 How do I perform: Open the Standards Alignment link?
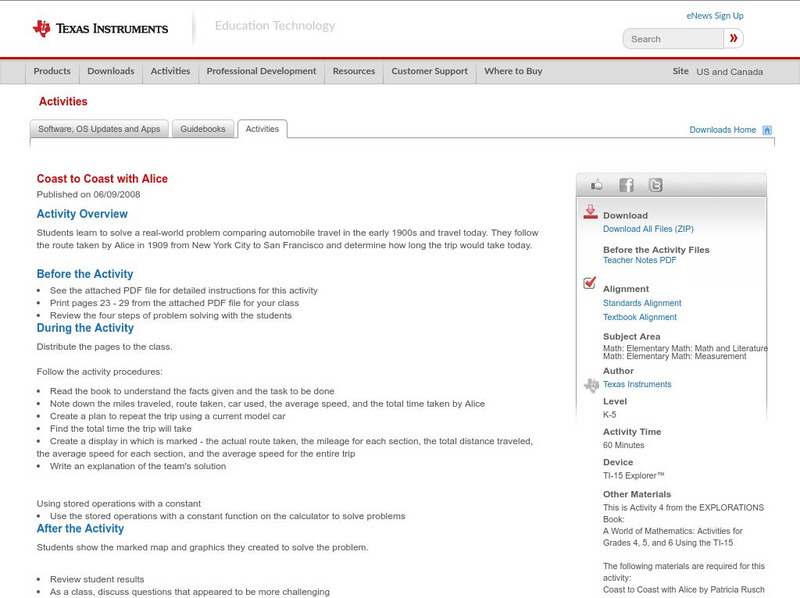642,303
